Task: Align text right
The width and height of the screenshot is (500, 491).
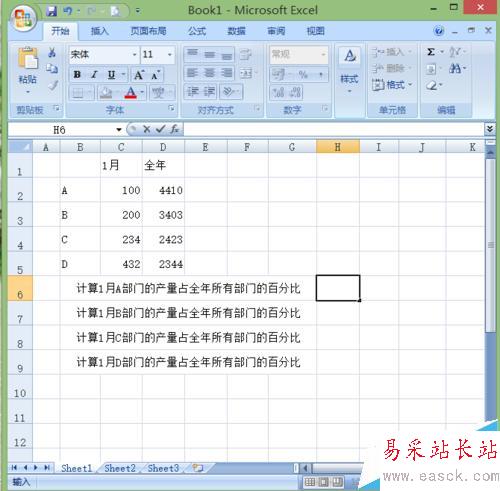Action: [227, 73]
